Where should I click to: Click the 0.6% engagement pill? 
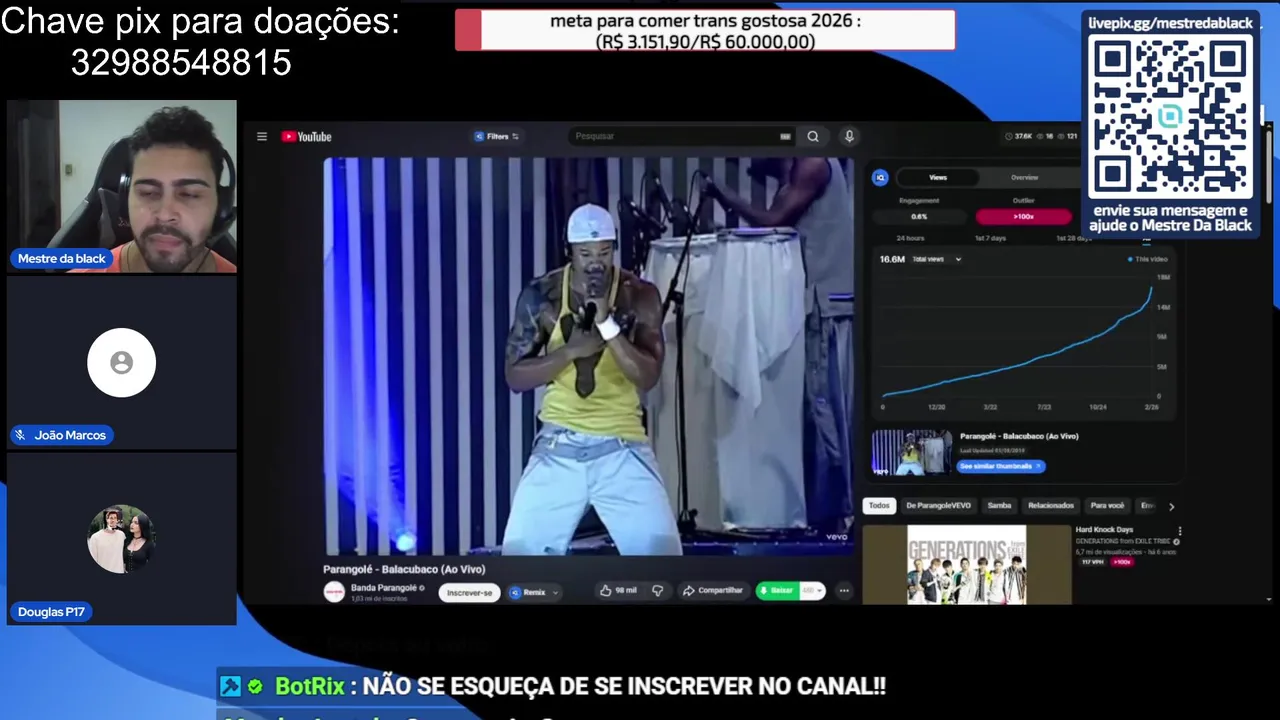[919, 216]
